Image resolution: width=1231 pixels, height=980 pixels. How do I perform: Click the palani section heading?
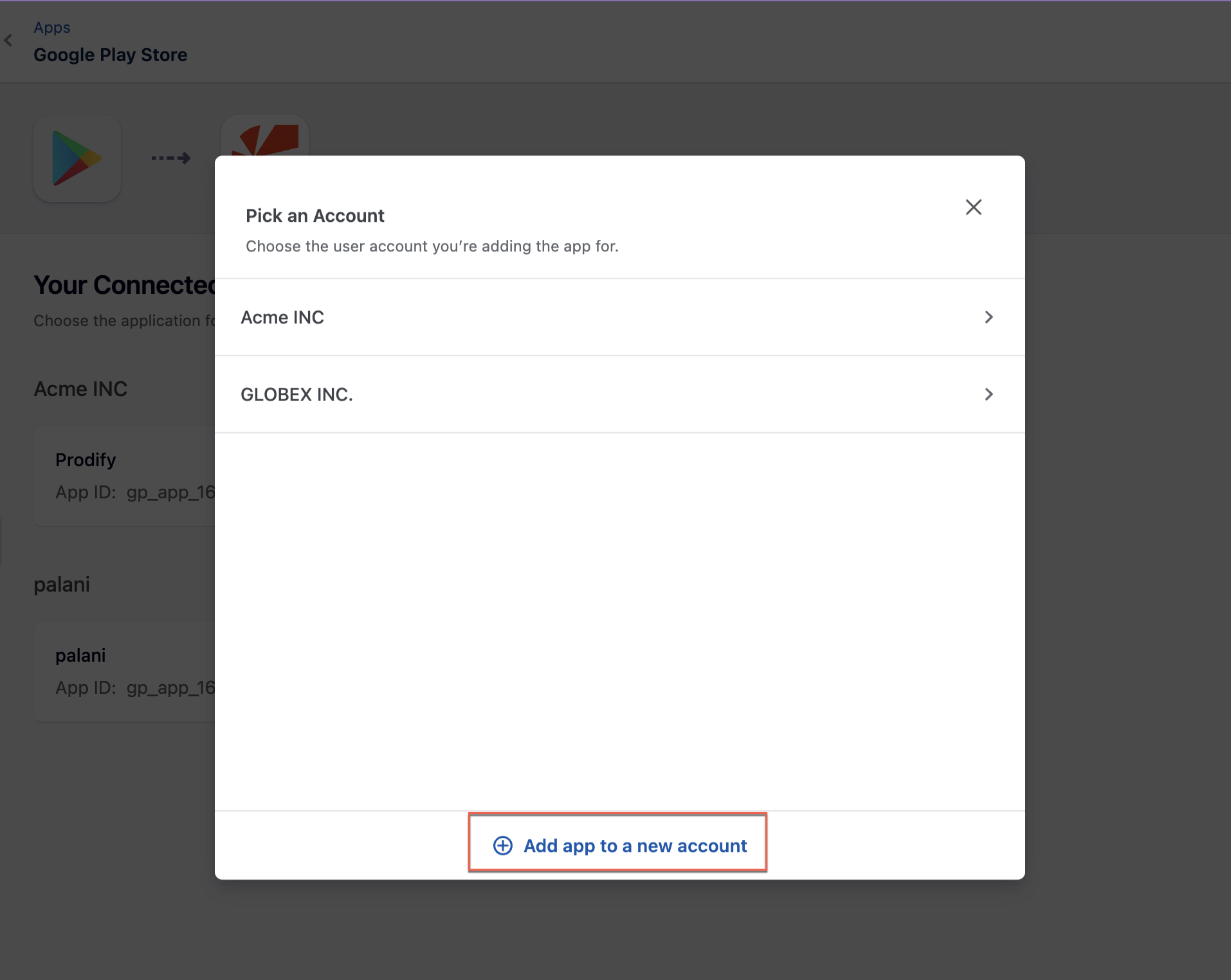point(62,585)
